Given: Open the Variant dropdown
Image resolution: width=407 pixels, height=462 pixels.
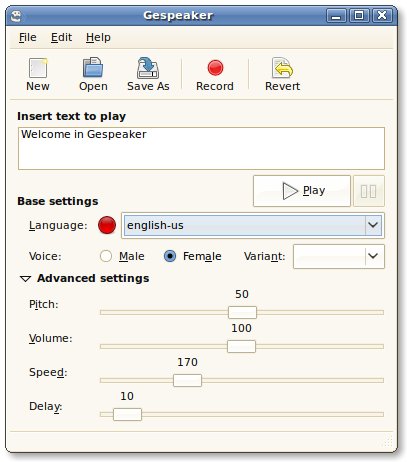Looking at the screenshot, I should 339,256.
